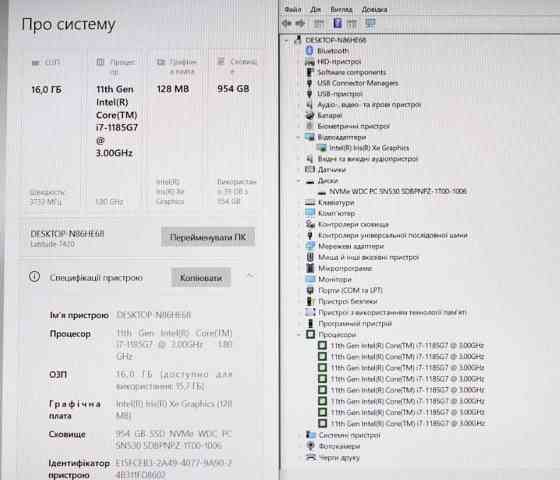
Task: Click the Back arrow in Device Manager toolbar
Action: point(287,24)
